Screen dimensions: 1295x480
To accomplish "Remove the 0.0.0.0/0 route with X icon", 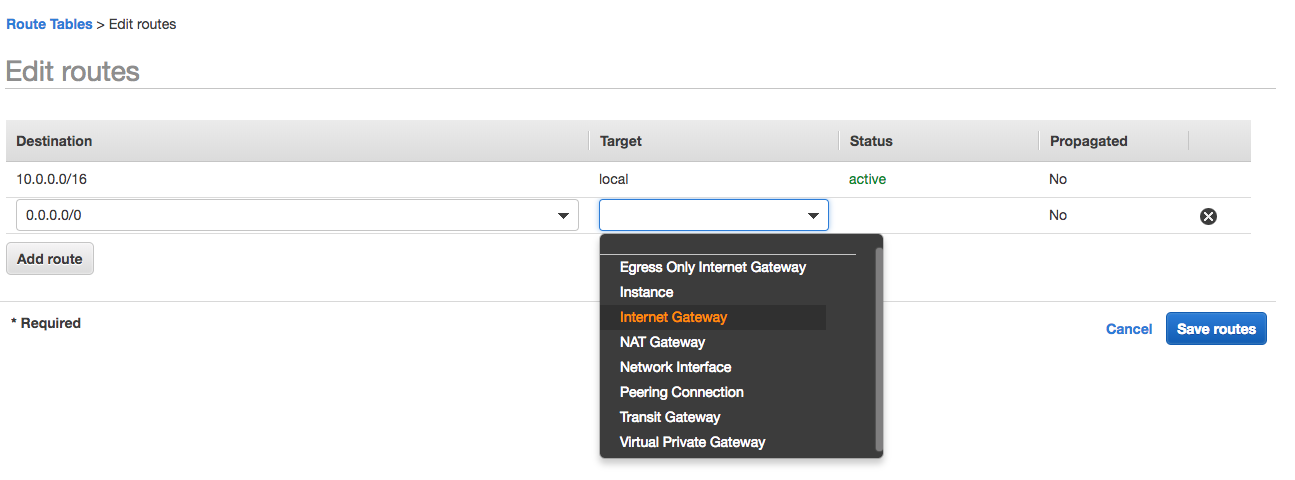I will 1208,216.
